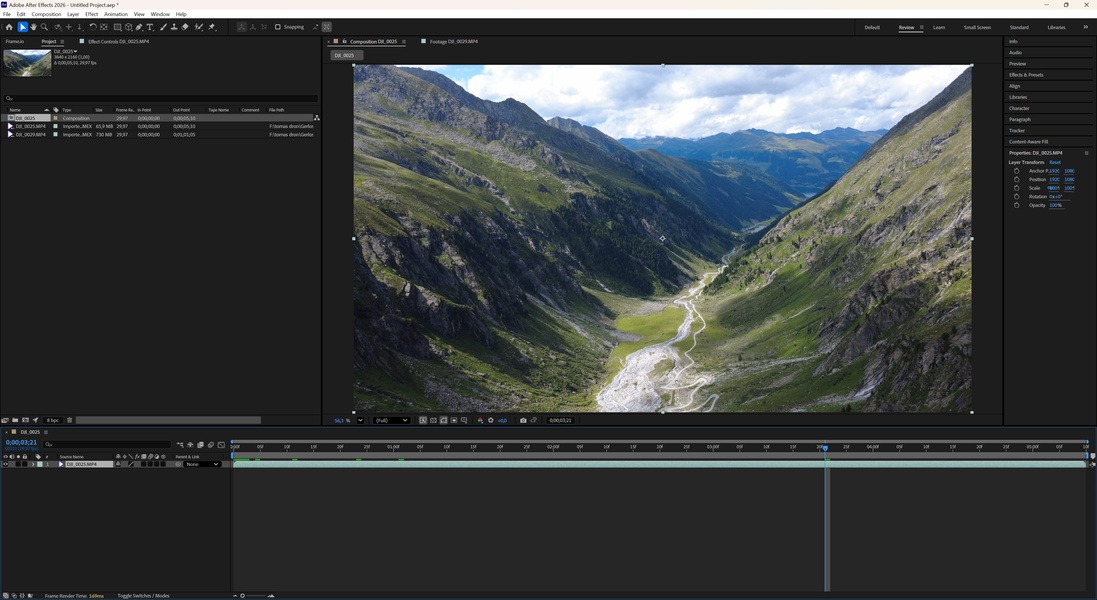Viewport: 1097px width, 600px height.
Task: Take a snapshot with camera icon
Action: point(523,420)
